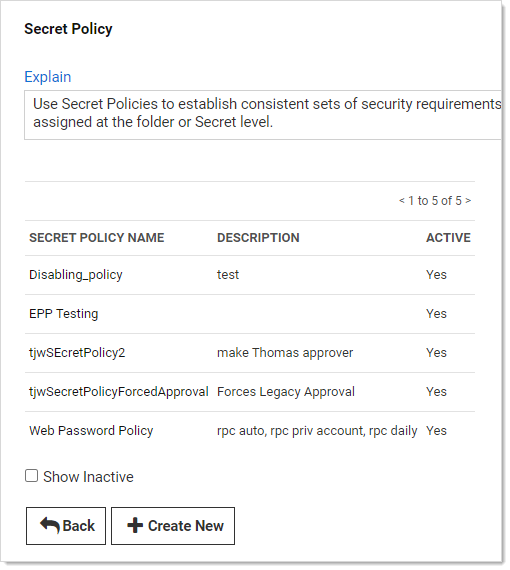The height and width of the screenshot is (570, 510).
Task: Enable the Show Inactive checkbox
Action: pos(32,476)
